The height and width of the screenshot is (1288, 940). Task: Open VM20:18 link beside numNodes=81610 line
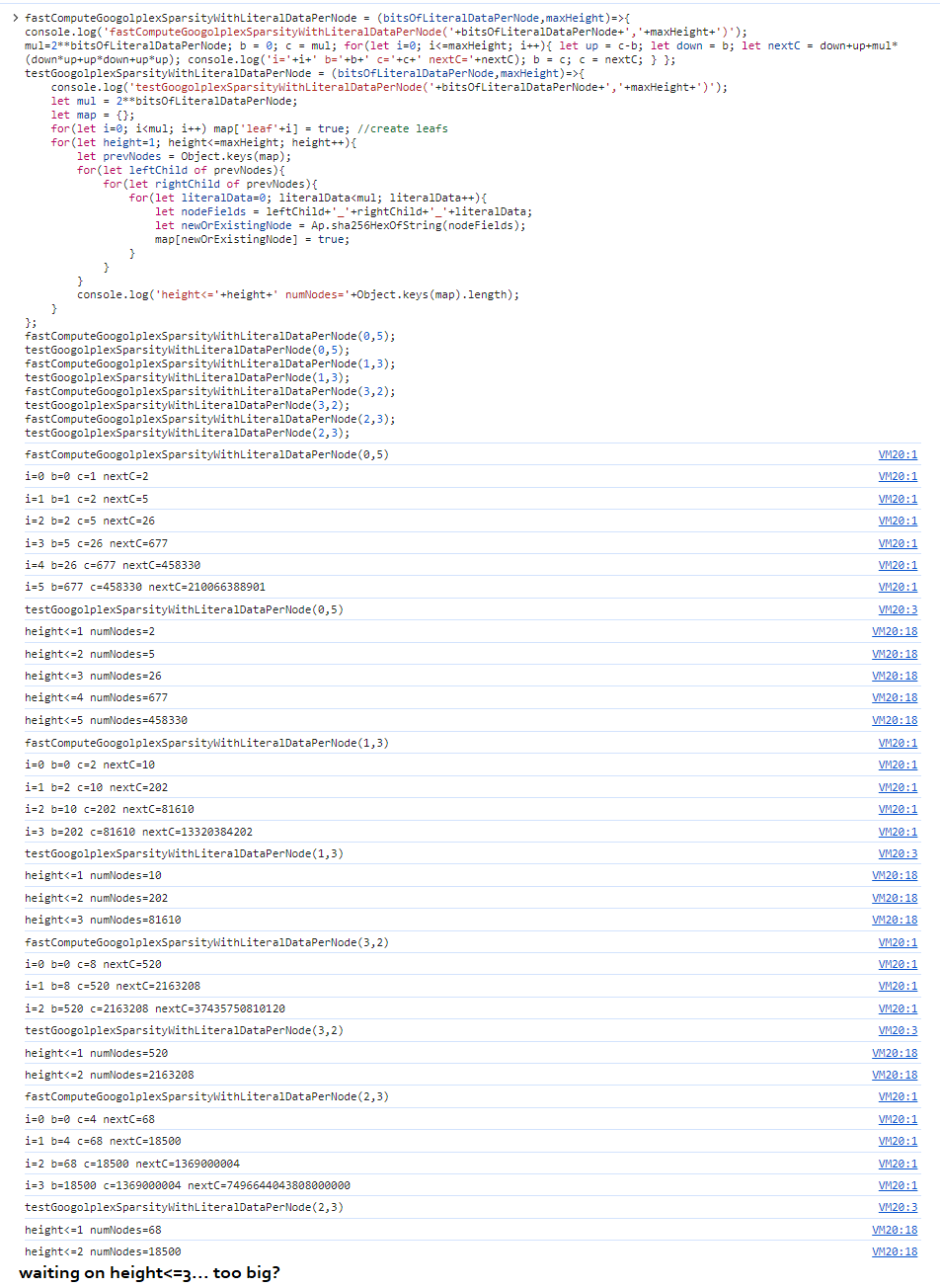tap(895, 920)
